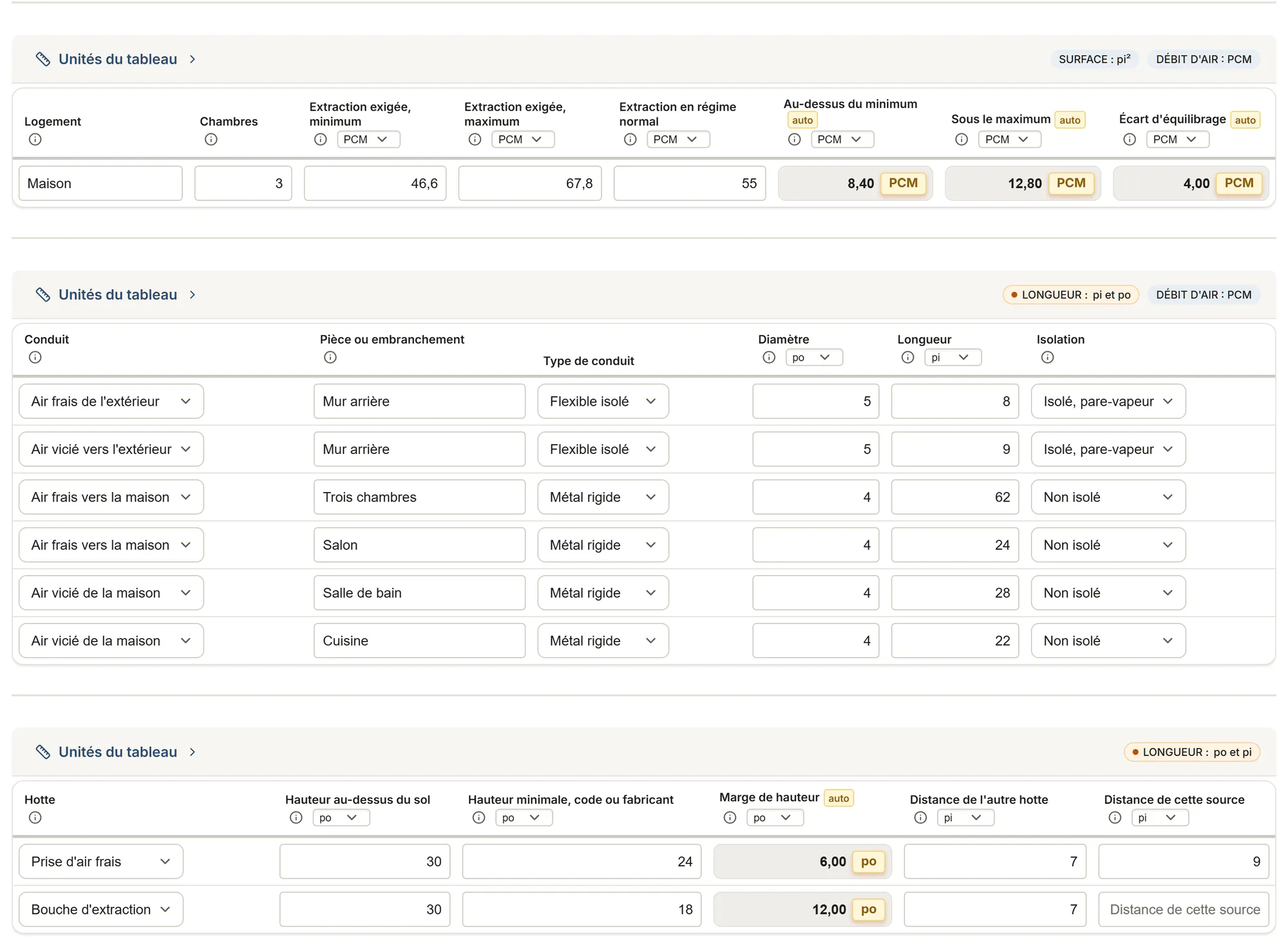Click the Trois chambres room field
The image size is (1288, 946).
coord(419,497)
